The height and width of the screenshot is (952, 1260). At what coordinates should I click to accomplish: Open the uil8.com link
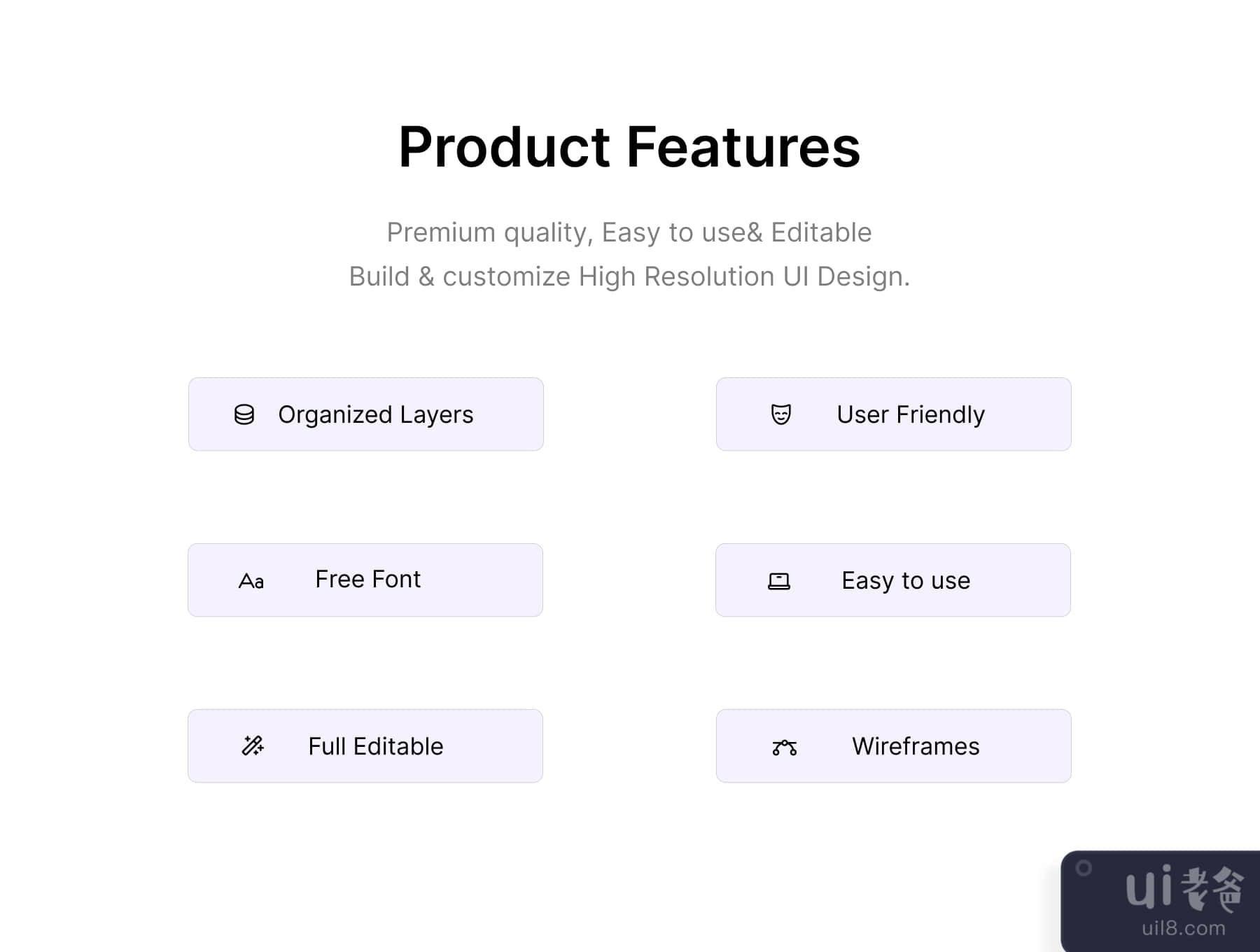[x=1183, y=928]
